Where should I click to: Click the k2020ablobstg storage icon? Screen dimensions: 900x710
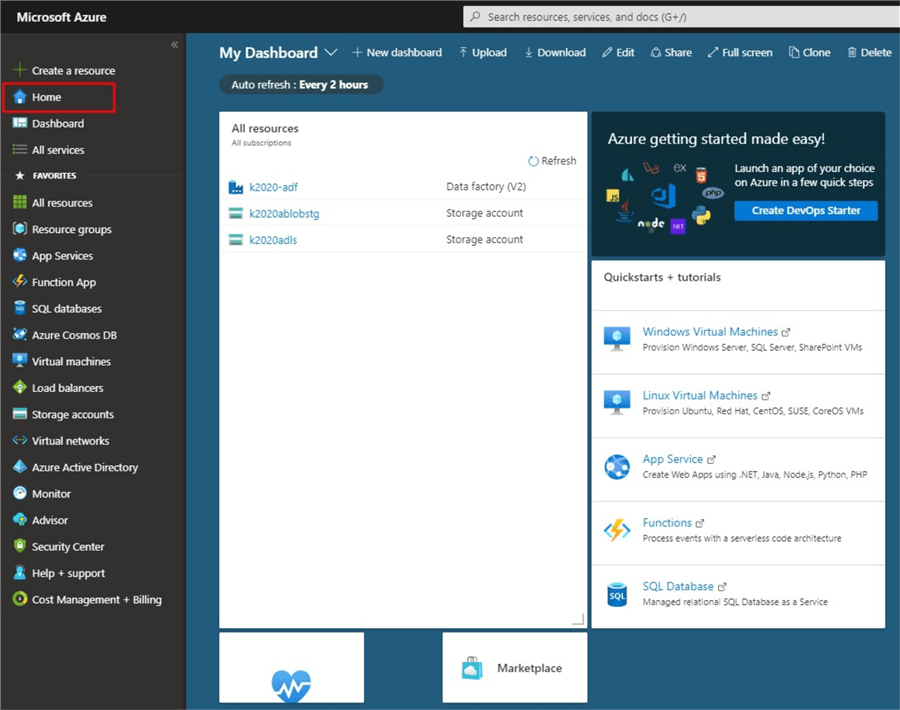236,213
